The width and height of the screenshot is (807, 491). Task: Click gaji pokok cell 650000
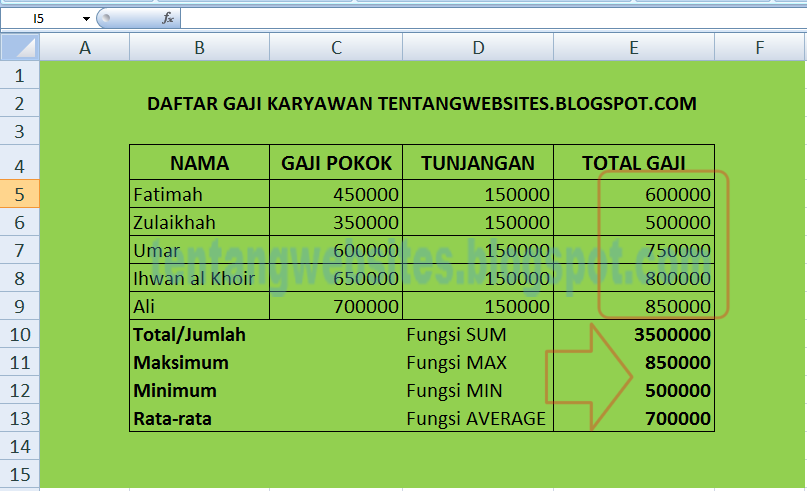point(336,278)
